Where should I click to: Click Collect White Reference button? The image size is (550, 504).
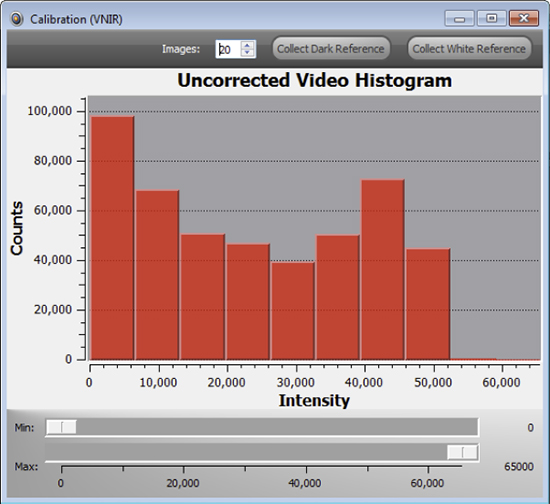click(x=469, y=48)
